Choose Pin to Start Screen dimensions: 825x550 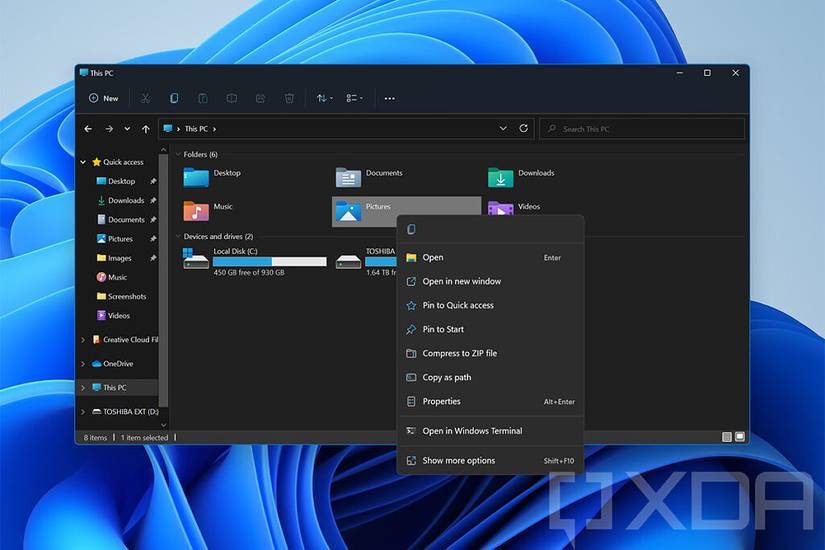click(x=490, y=329)
